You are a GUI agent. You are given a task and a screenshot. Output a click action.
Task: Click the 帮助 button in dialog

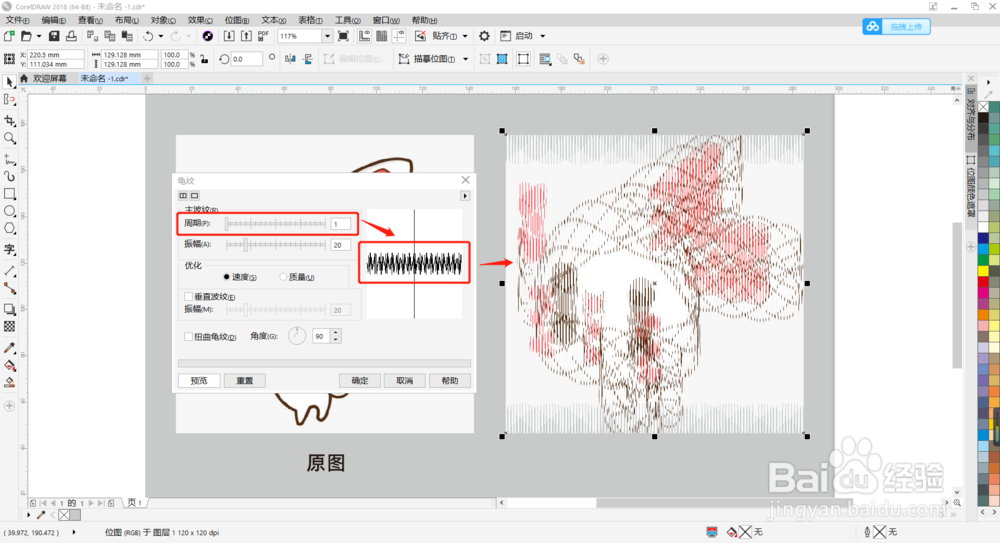450,381
